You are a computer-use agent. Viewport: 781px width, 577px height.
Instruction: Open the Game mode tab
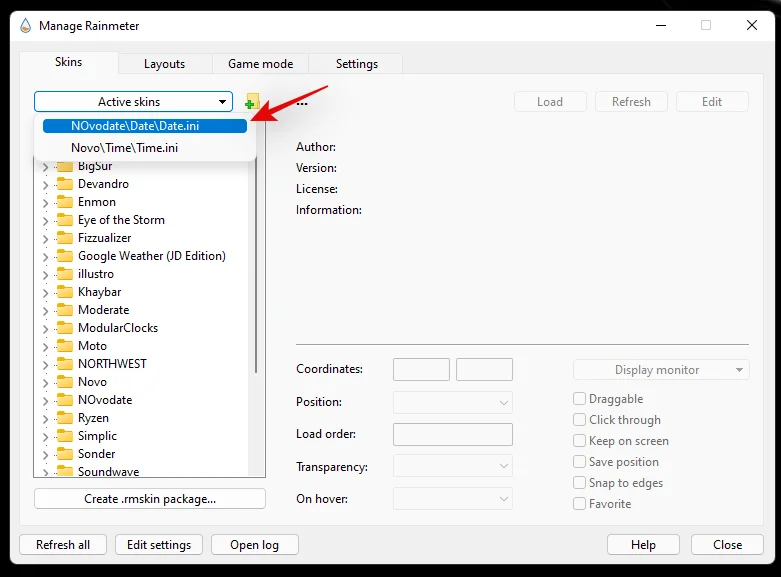[x=260, y=64]
